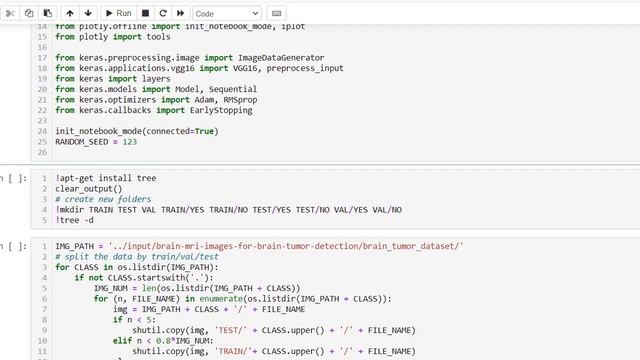
Task: Click the 'elif n < 0.8*IMG_NUM:' line
Action: [x=163, y=341]
